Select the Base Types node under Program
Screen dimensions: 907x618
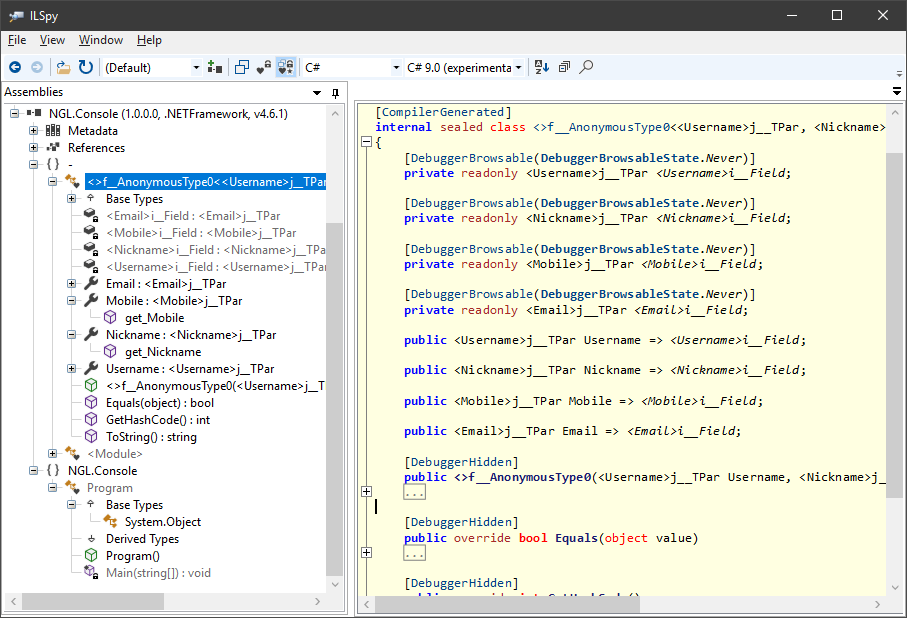(x=134, y=505)
